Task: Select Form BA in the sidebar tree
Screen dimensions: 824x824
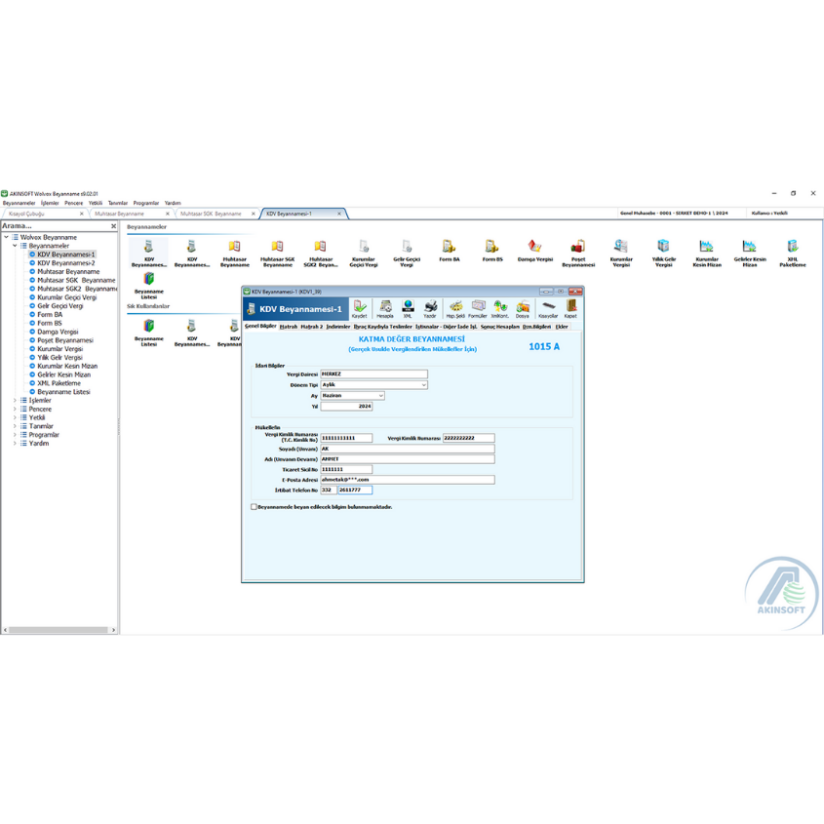Action: click(x=50, y=314)
